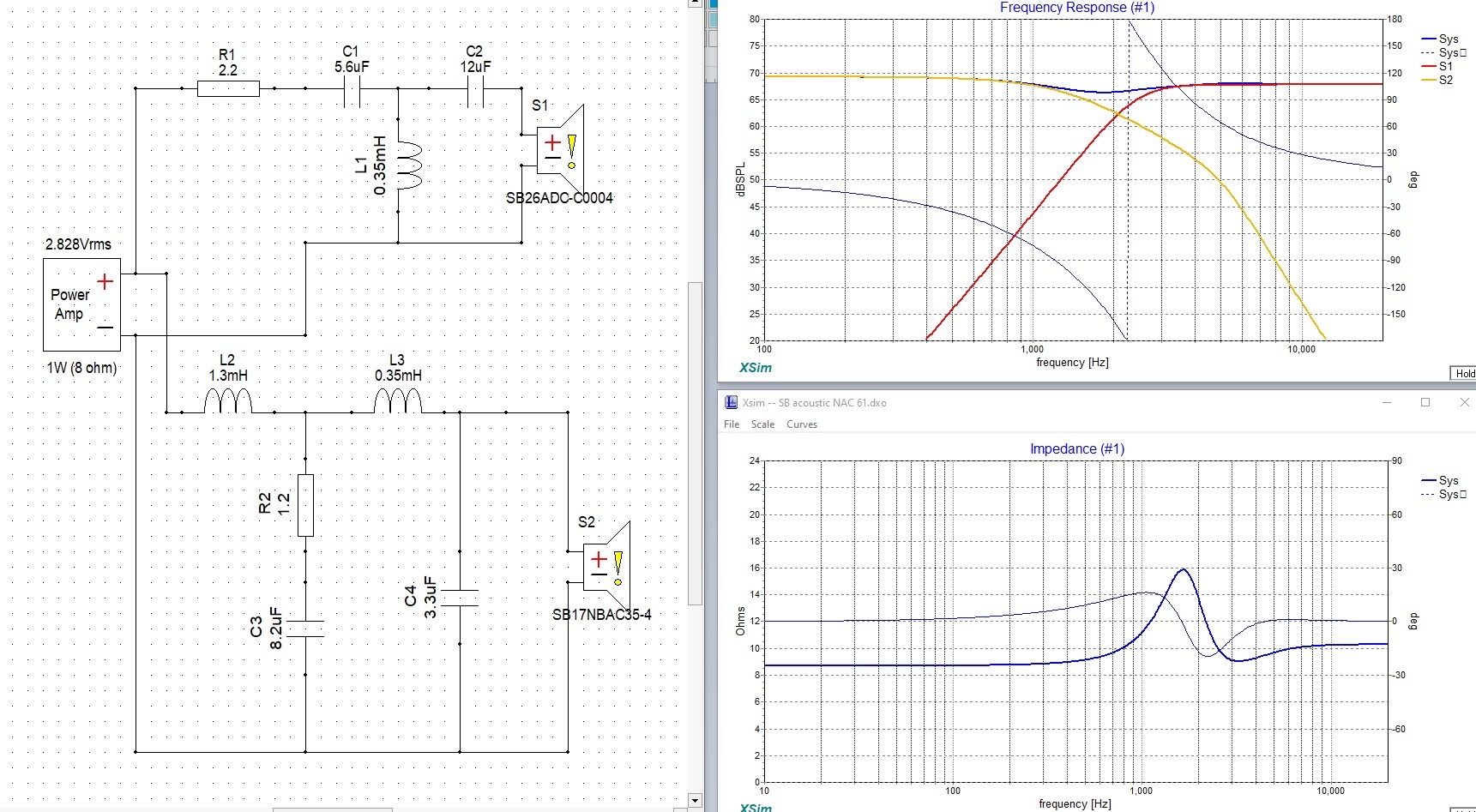Select capacitor C2 12uF symbol
Viewport: 1476px width, 812px height.
pos(475,89)
